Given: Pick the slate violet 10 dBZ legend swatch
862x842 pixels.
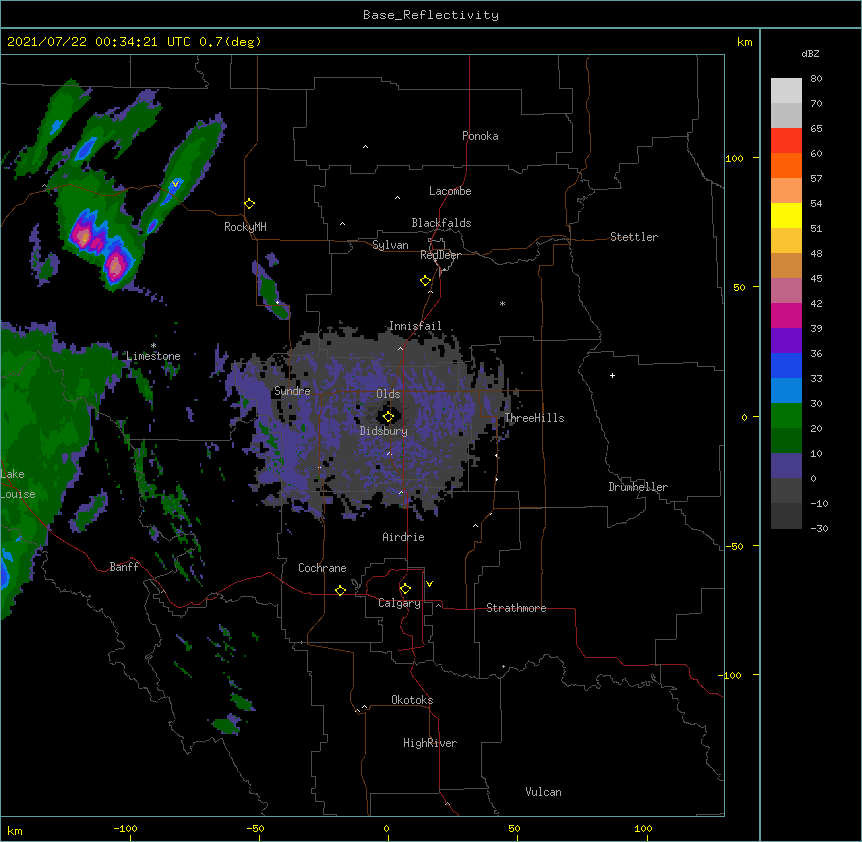Looking at the screenshot, I should [x=786, y=466].
